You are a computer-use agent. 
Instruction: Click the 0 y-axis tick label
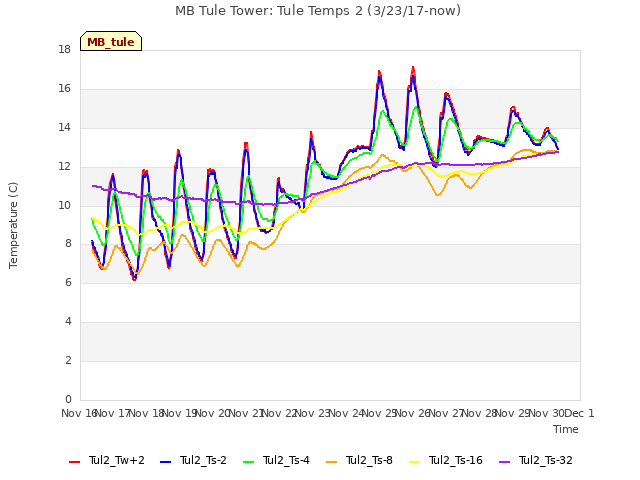pos(68,399)
